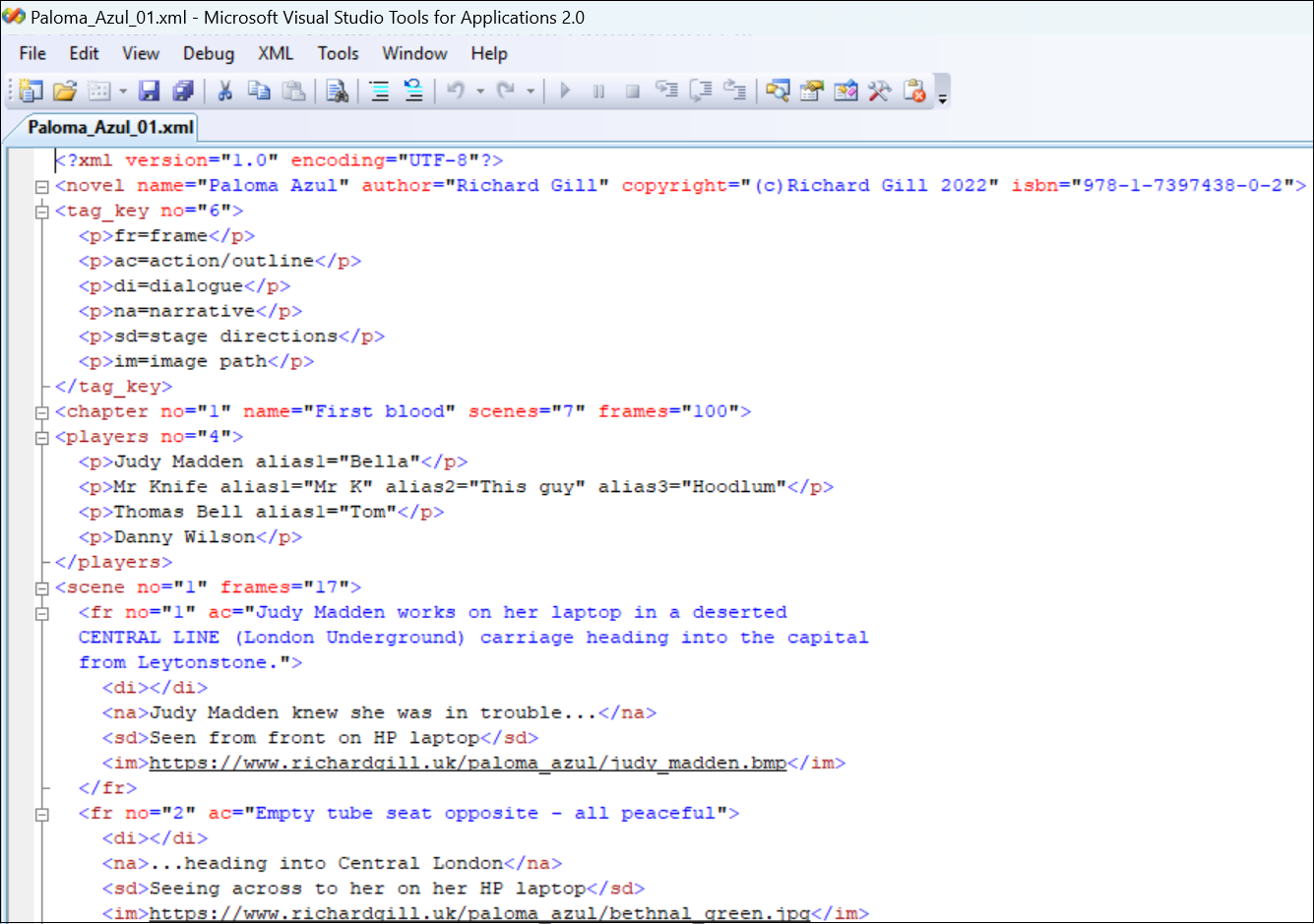Click the New Project toolbar icon
Image resolution: width=1314 pixels, height=924 pixels.
[x=31, y=91]
